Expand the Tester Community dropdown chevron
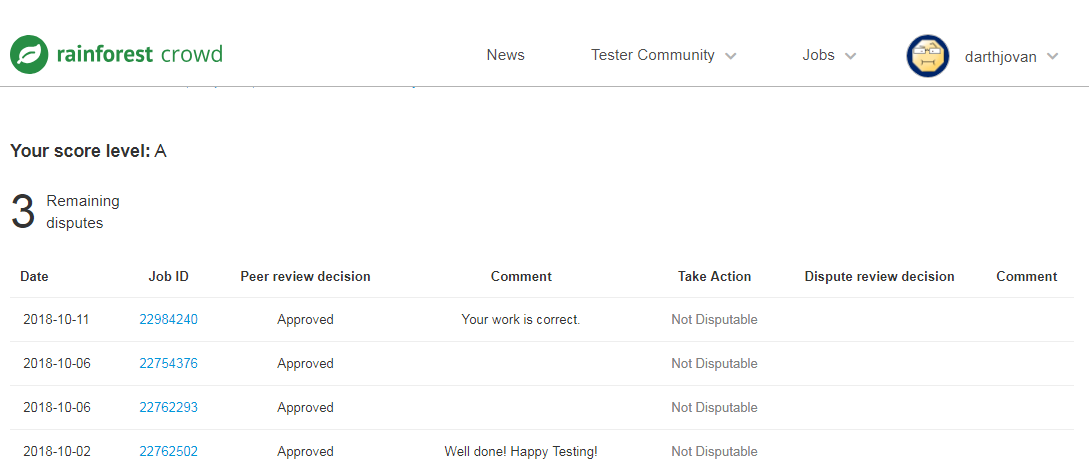The width and height of the screenshot is (1089, 462). click(730, 56)
